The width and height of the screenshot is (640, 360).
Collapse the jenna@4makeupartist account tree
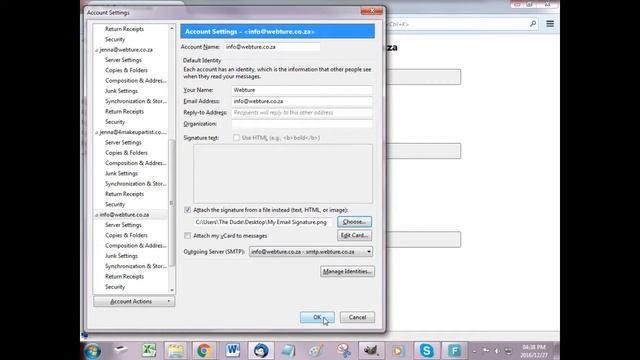[x=97, y=133]
